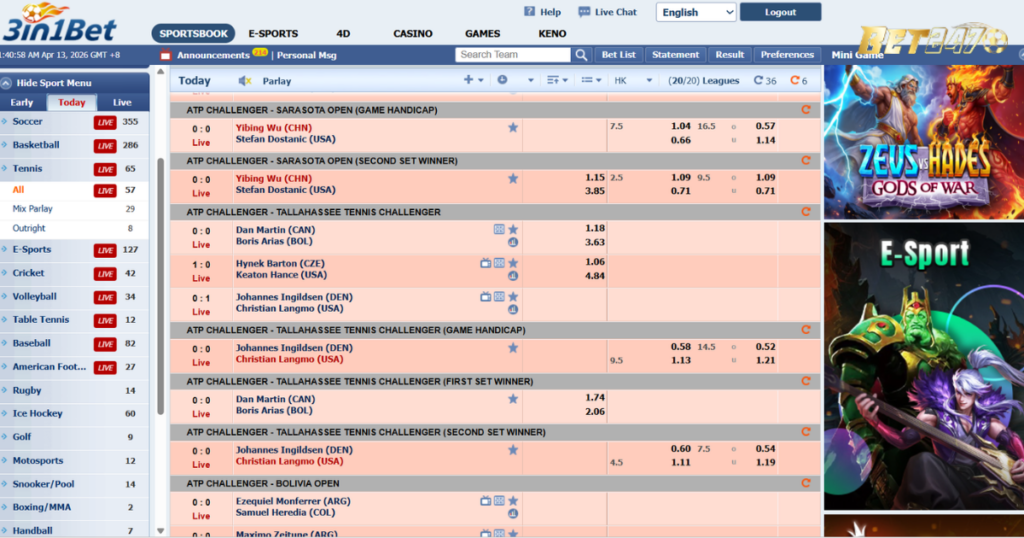Open stats icon for Monferrer vs Heredia
This screenshot has height=538, width=1024.
point(513,514)
